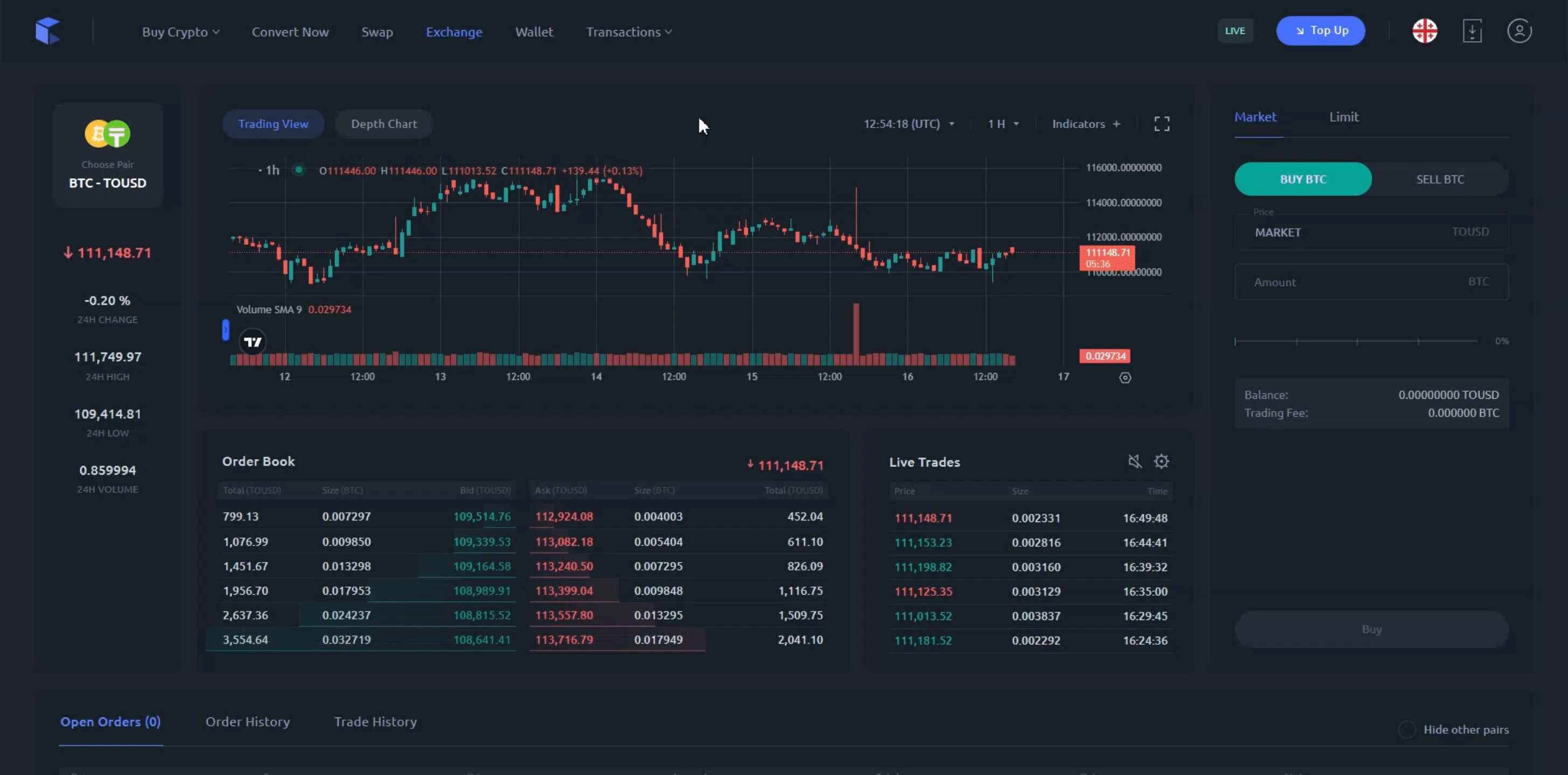Select the Depth Chart view
This screenshot has height=775, width=1568.
(383, 124)
